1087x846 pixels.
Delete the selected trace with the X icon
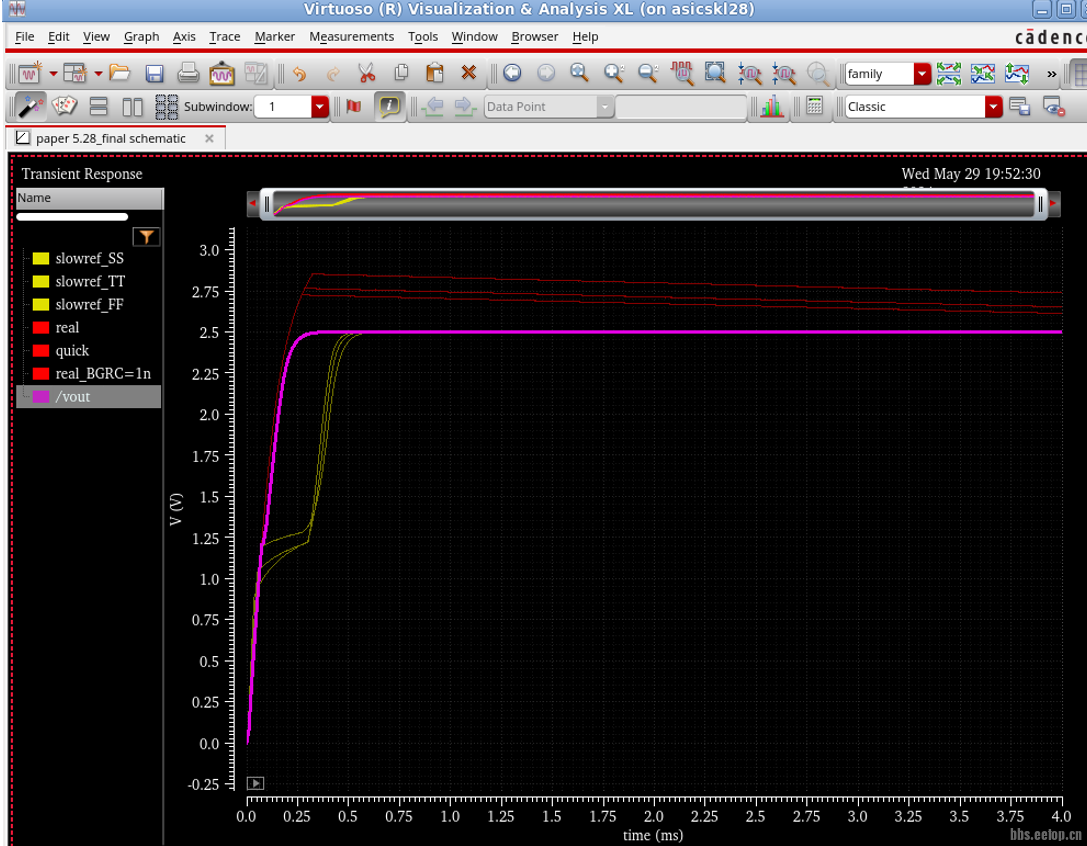coord(469,72)
